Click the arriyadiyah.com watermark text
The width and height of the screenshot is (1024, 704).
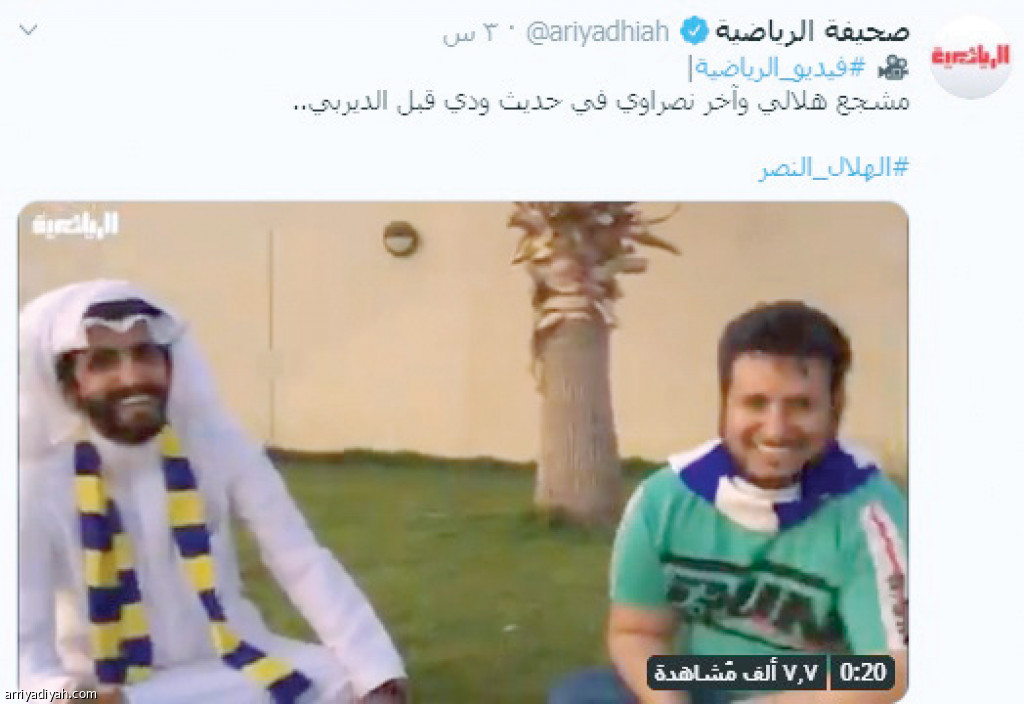point(50,694)
